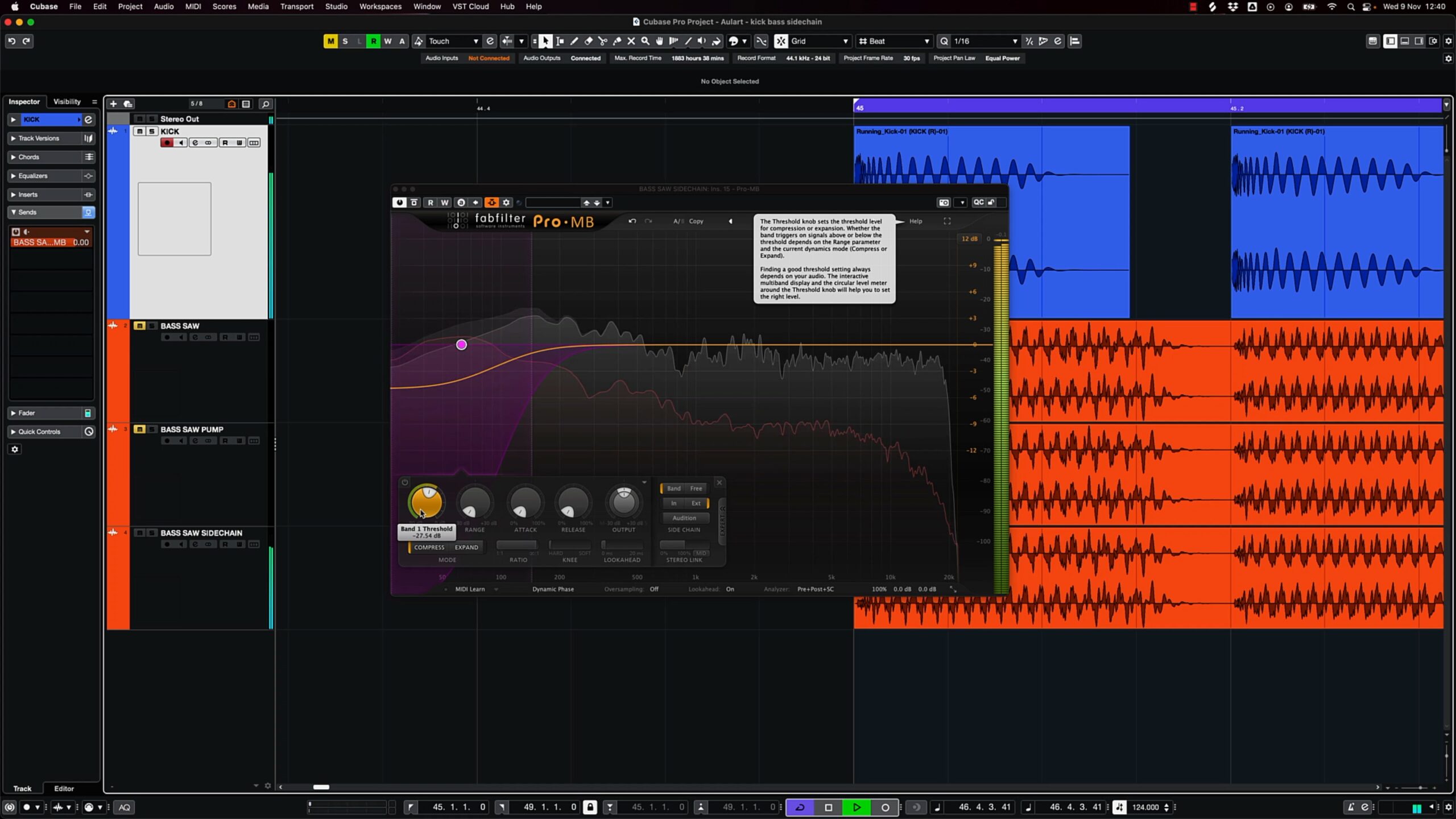Click the band 1 Threshold knob
Image resolution: width=1456 pixels, height=819 pixels.
pyautogui.click(x=425, y=502)
